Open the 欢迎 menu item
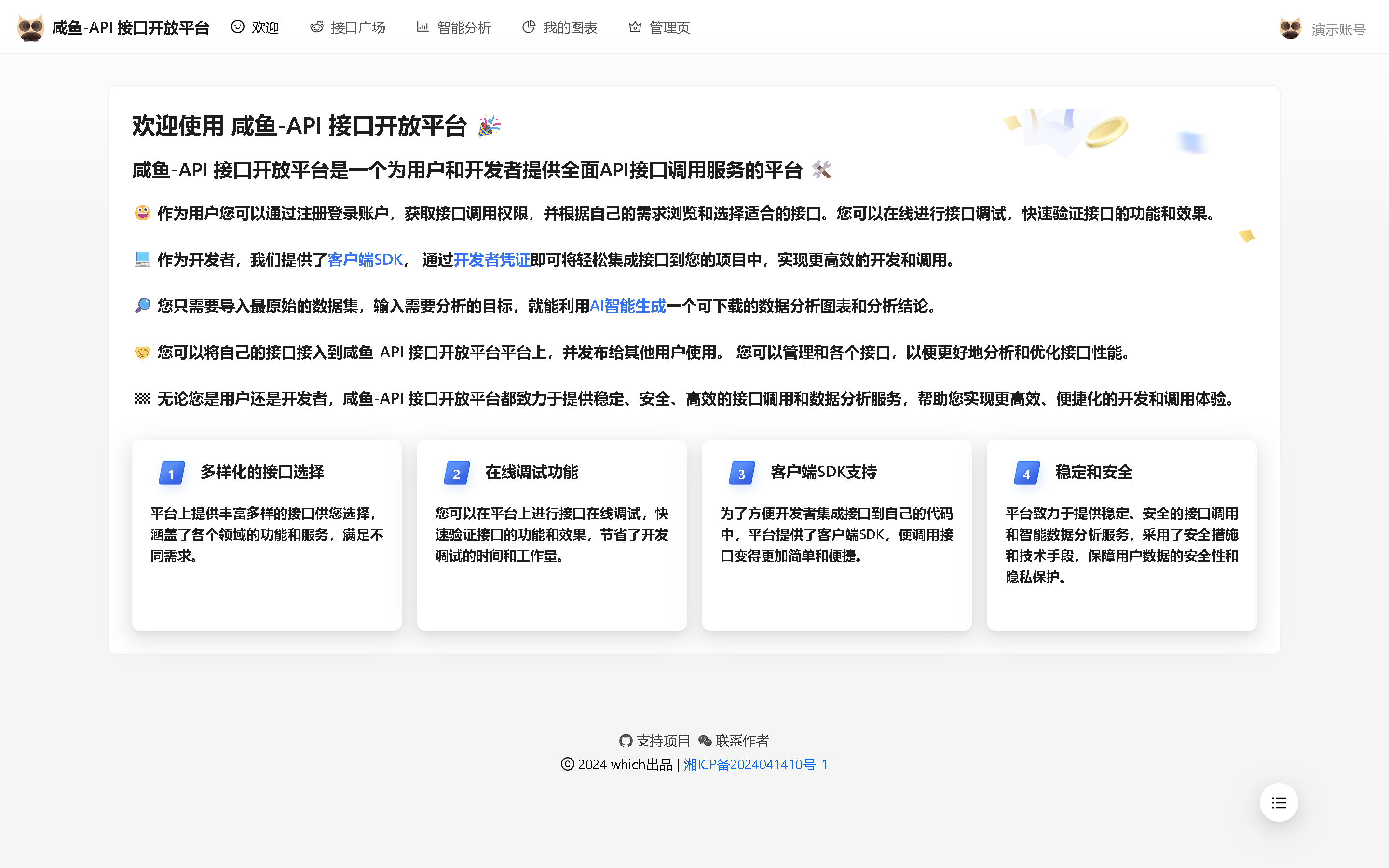 (255, 27)
